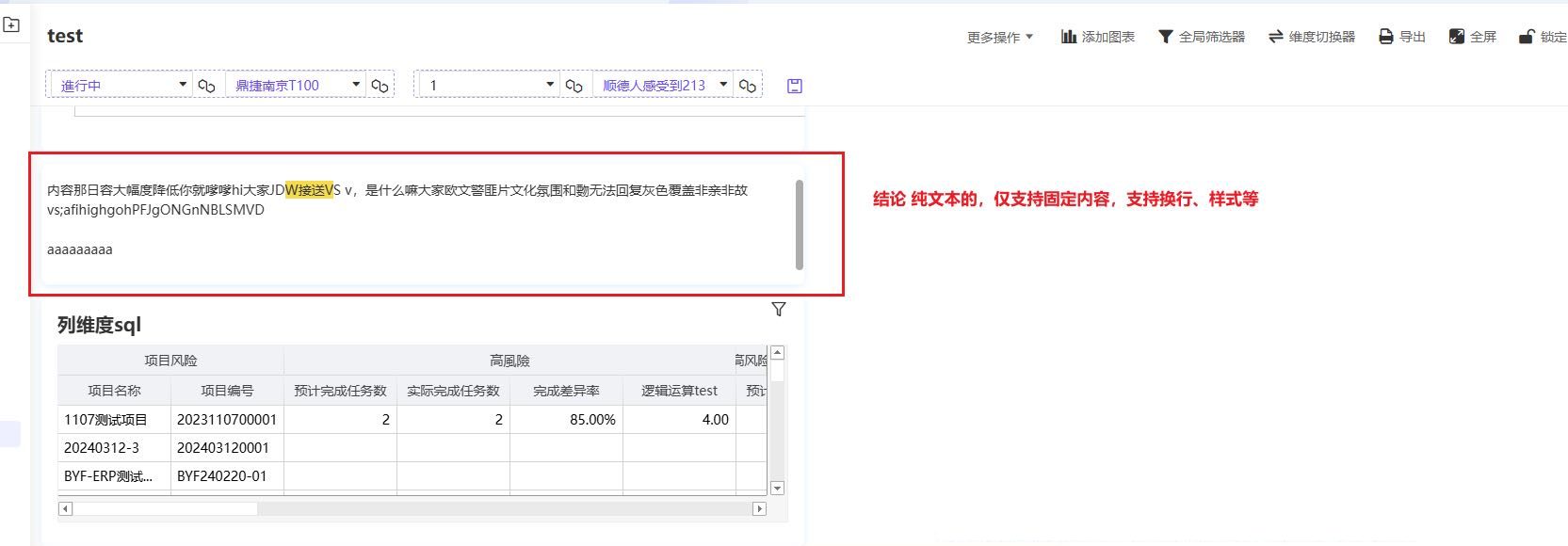Select the BYF240220-01 cell
Screen dimensions: 1568x546
(227, 476)
